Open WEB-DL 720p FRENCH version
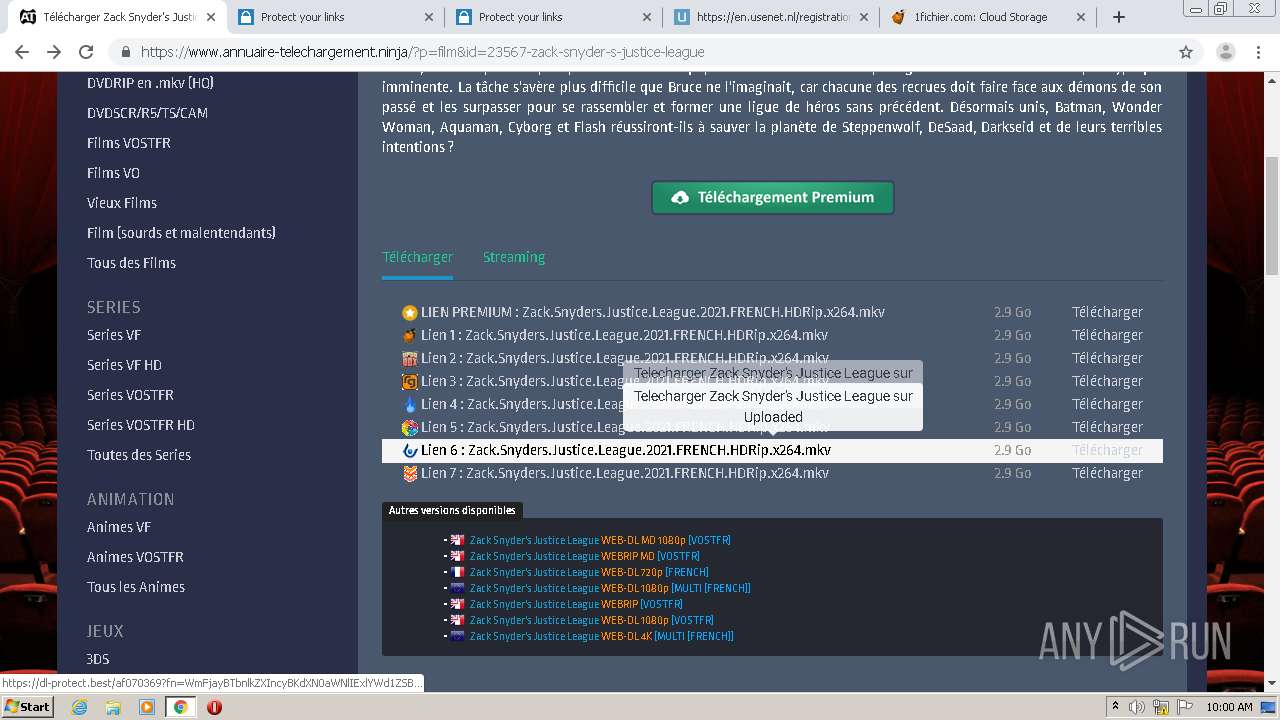 (589, 572)
